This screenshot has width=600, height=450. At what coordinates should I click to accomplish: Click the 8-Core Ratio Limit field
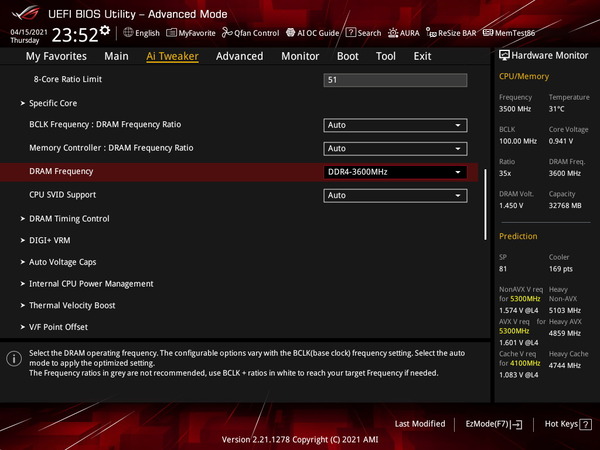[395, 80]
